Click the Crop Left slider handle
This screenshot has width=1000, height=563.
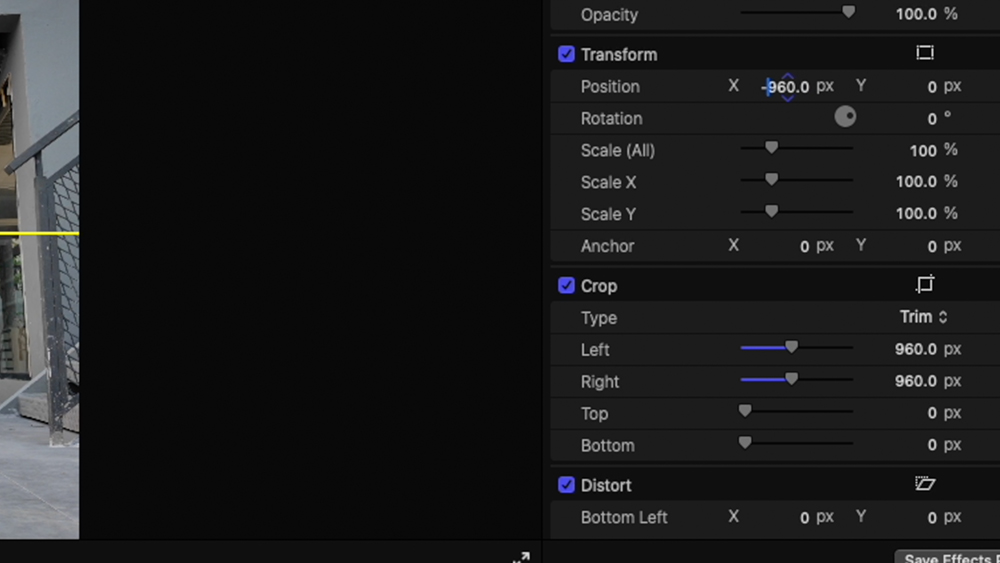tap(791, 347)
